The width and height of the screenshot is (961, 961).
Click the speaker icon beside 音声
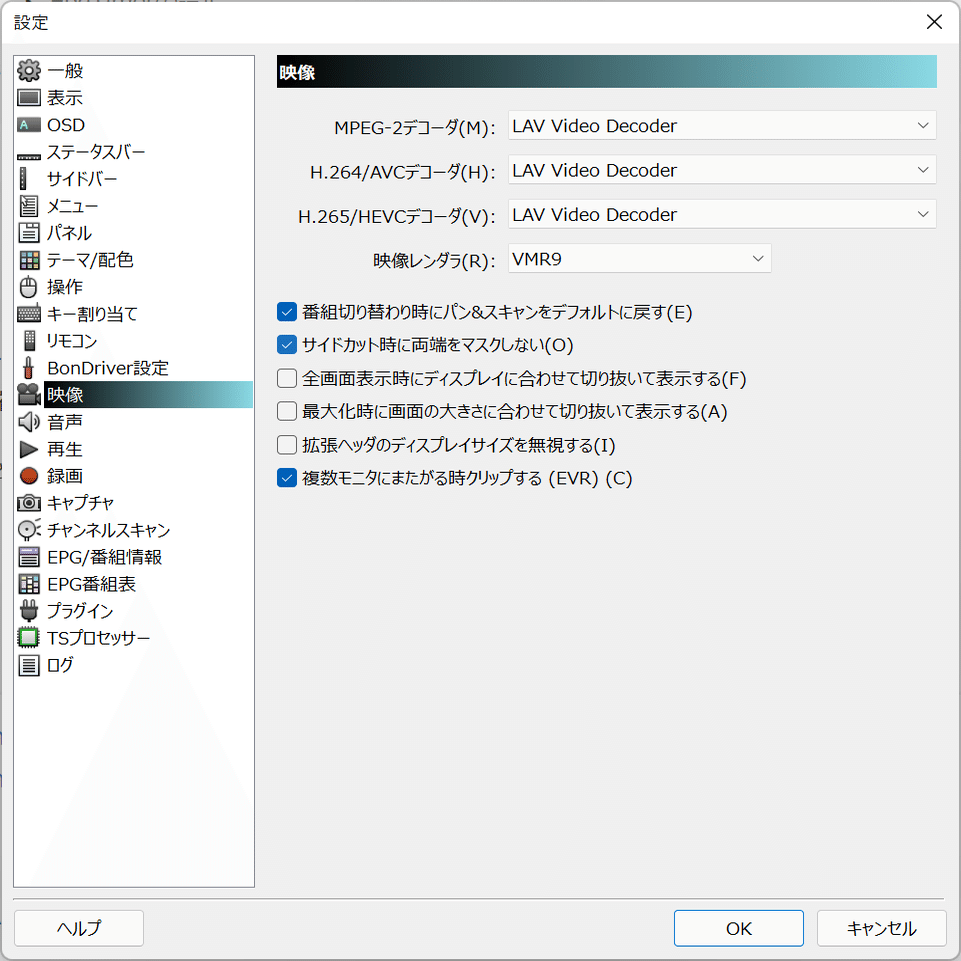point(29,422)
